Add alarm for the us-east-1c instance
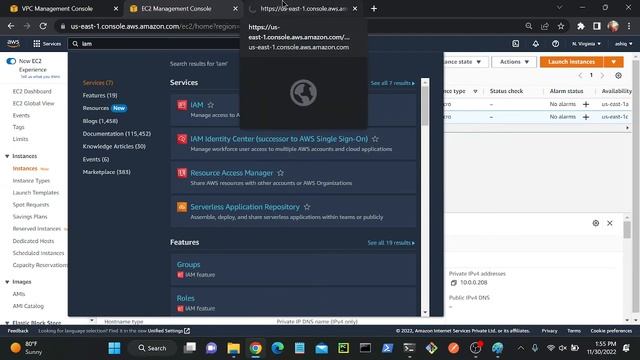This screenshot has width=640, height=360. click(586, 117)
